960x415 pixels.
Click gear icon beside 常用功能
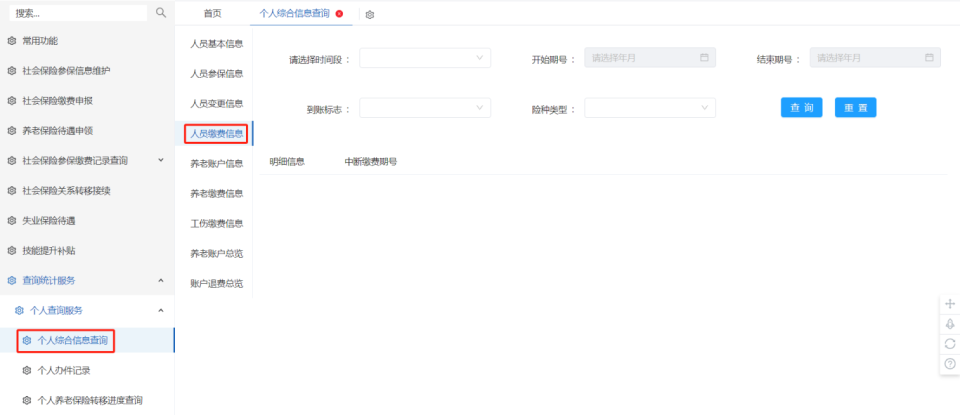[12, 41]
